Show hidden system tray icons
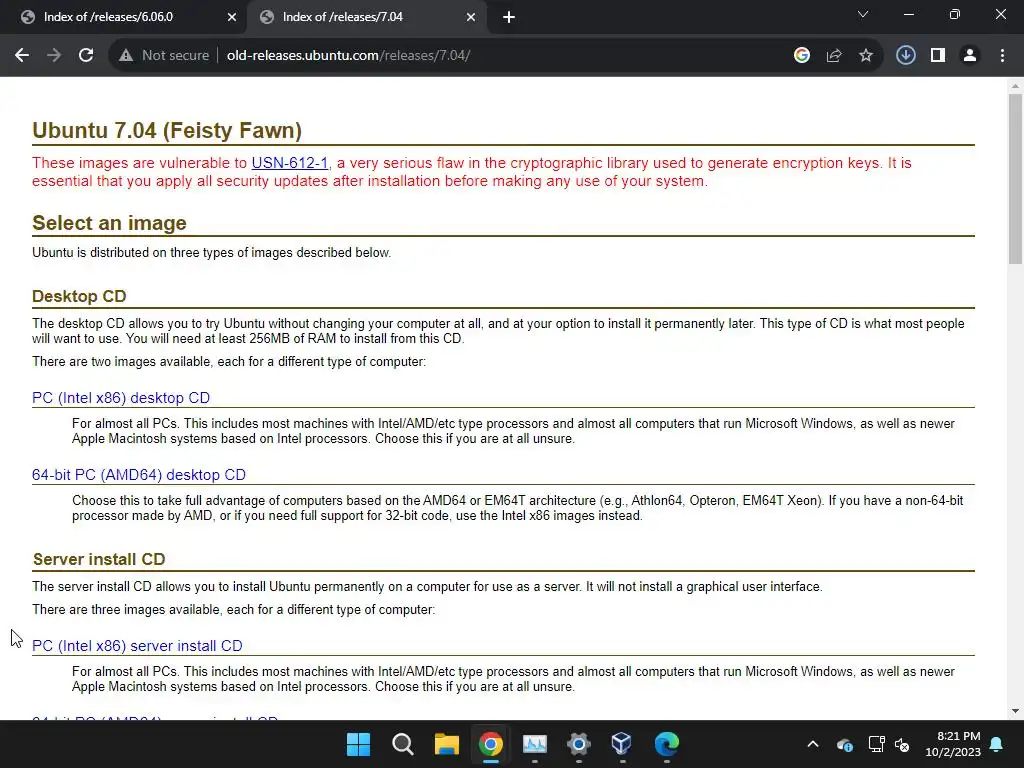Viewport: 1024px width, 768px height. point(813,744)
